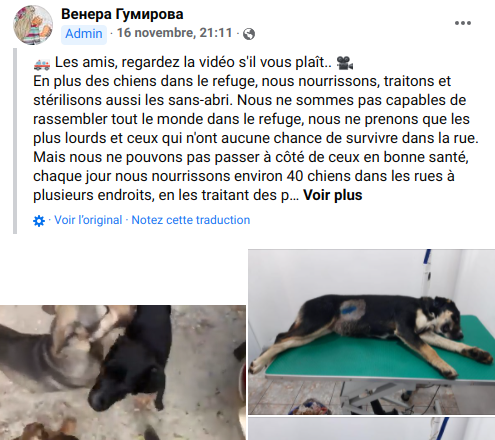
Task: Expand post text with Voir plus
Action: 333,195
